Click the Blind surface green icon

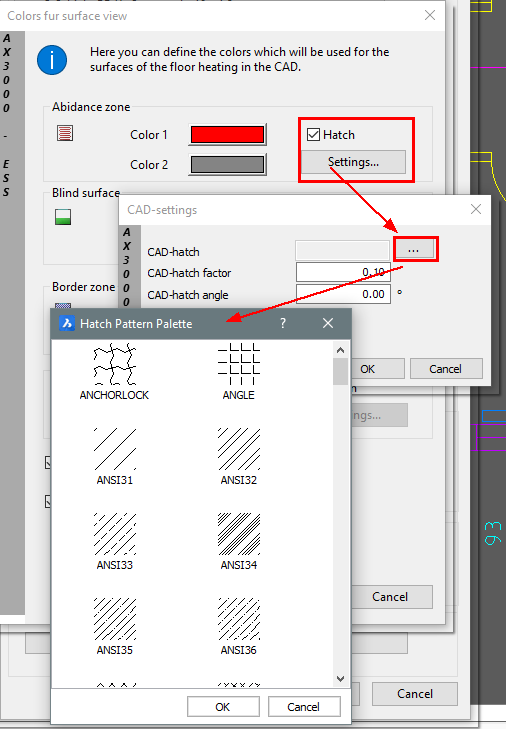pyautogui.click(x=63, y=217)
